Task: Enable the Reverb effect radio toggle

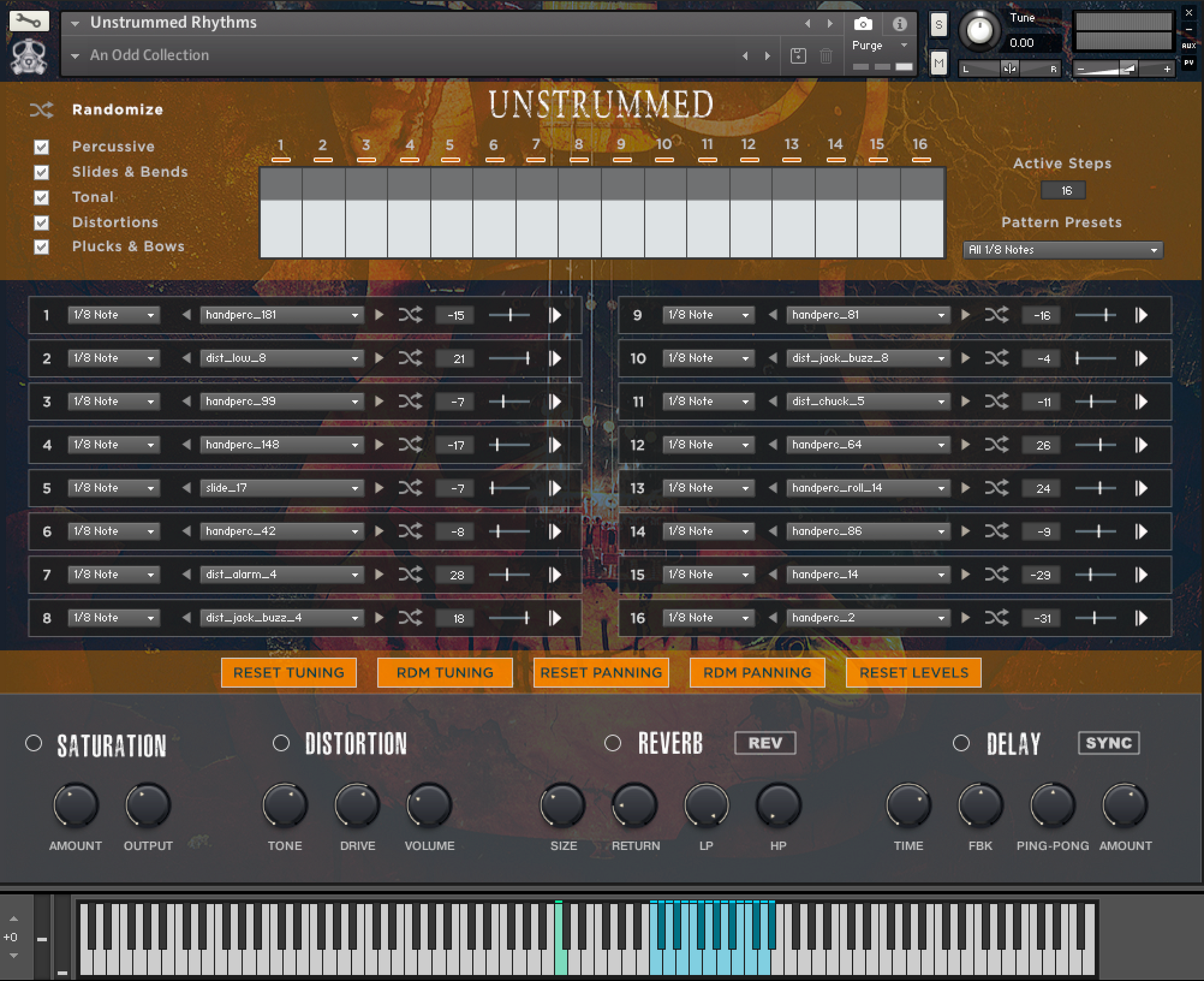Action: pos(613,743)
